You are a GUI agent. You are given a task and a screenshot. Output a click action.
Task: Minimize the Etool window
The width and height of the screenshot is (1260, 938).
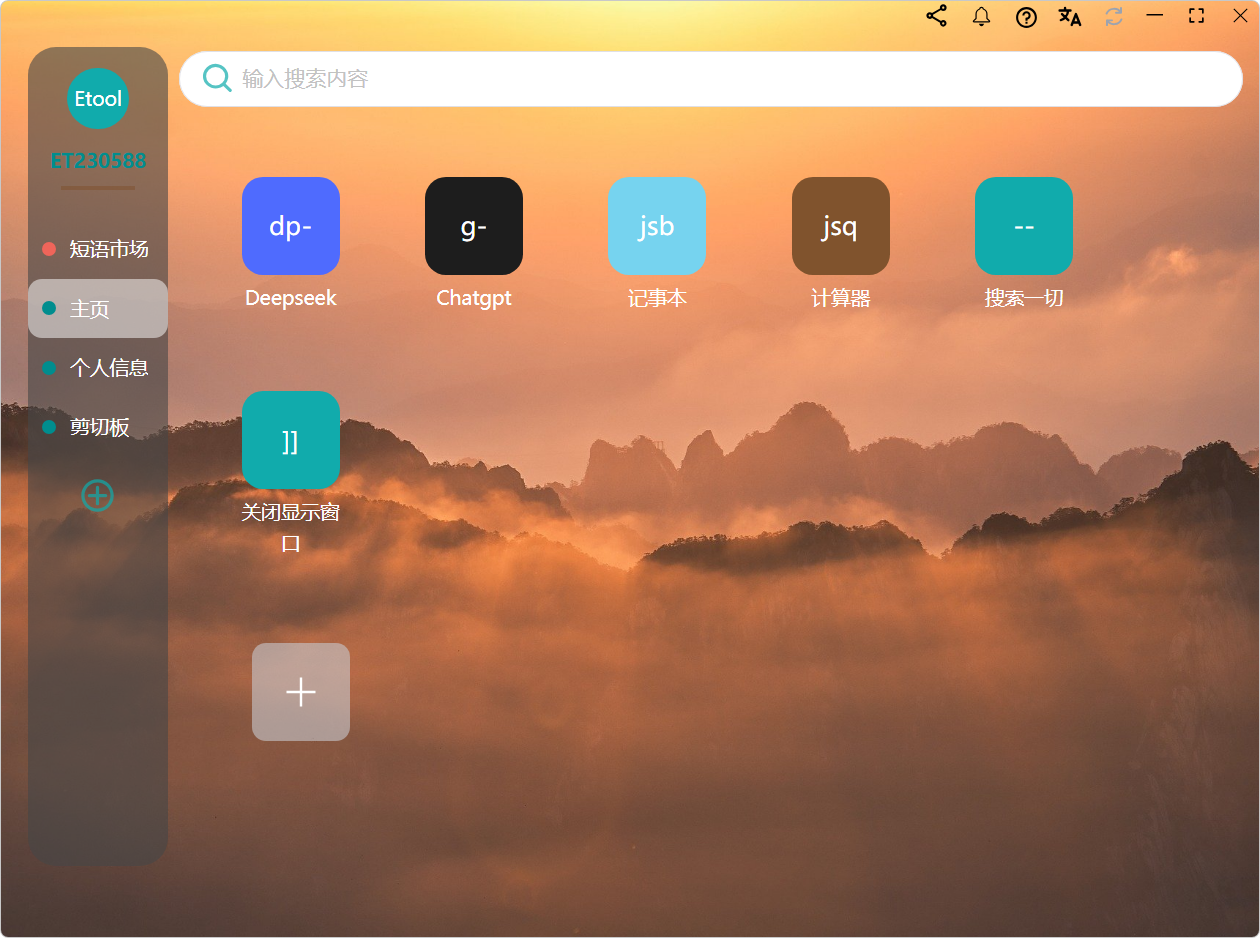pos(1155,16)
